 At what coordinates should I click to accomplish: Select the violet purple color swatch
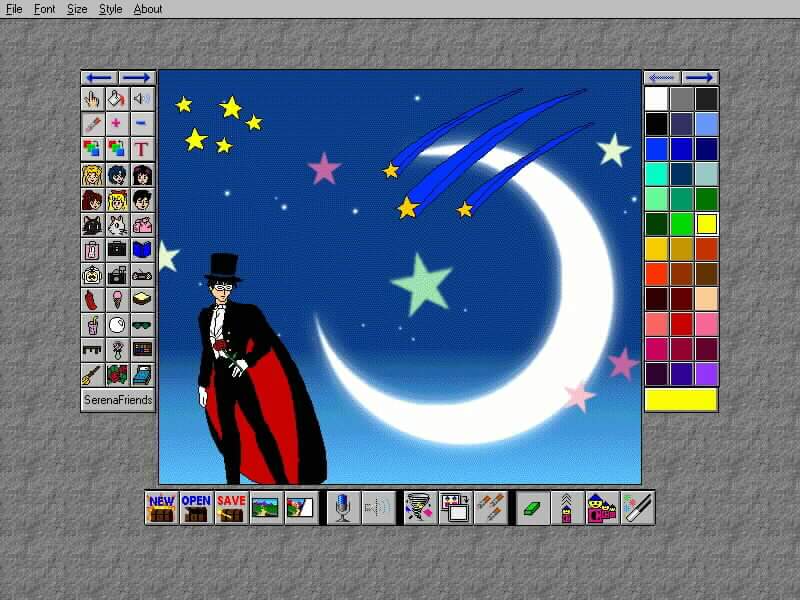707,374
